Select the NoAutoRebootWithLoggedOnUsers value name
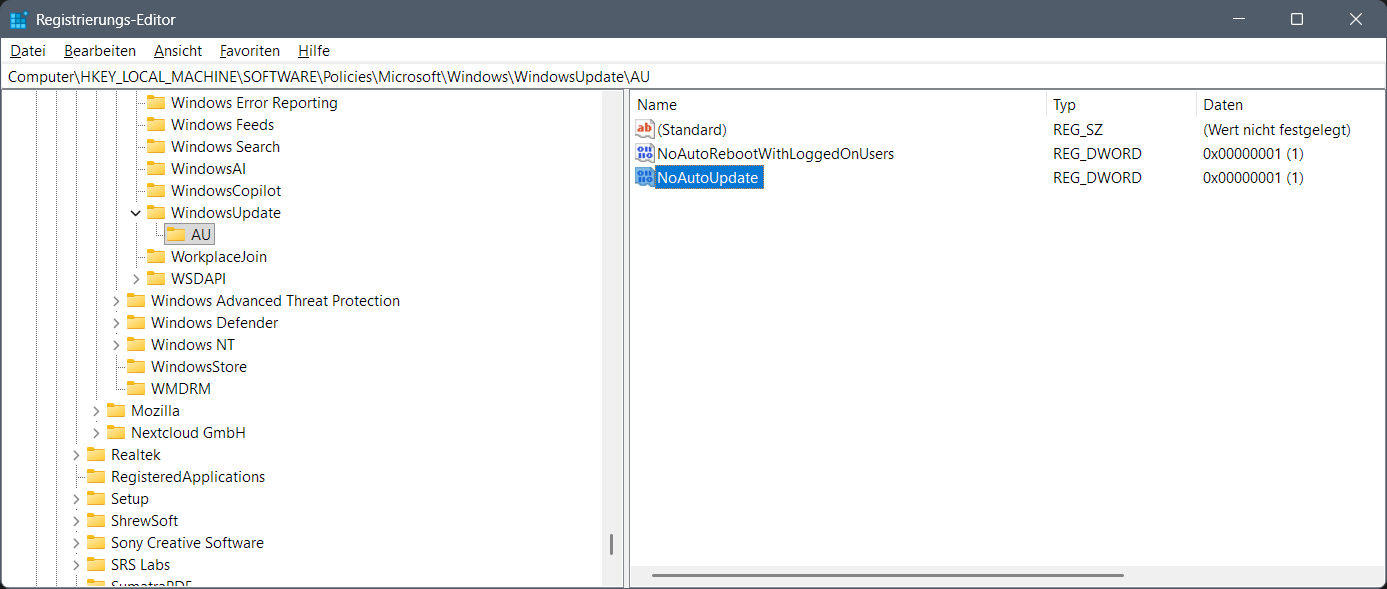Image resolution: width=1387 pixels, height=589 pixels. pos(775,153)
